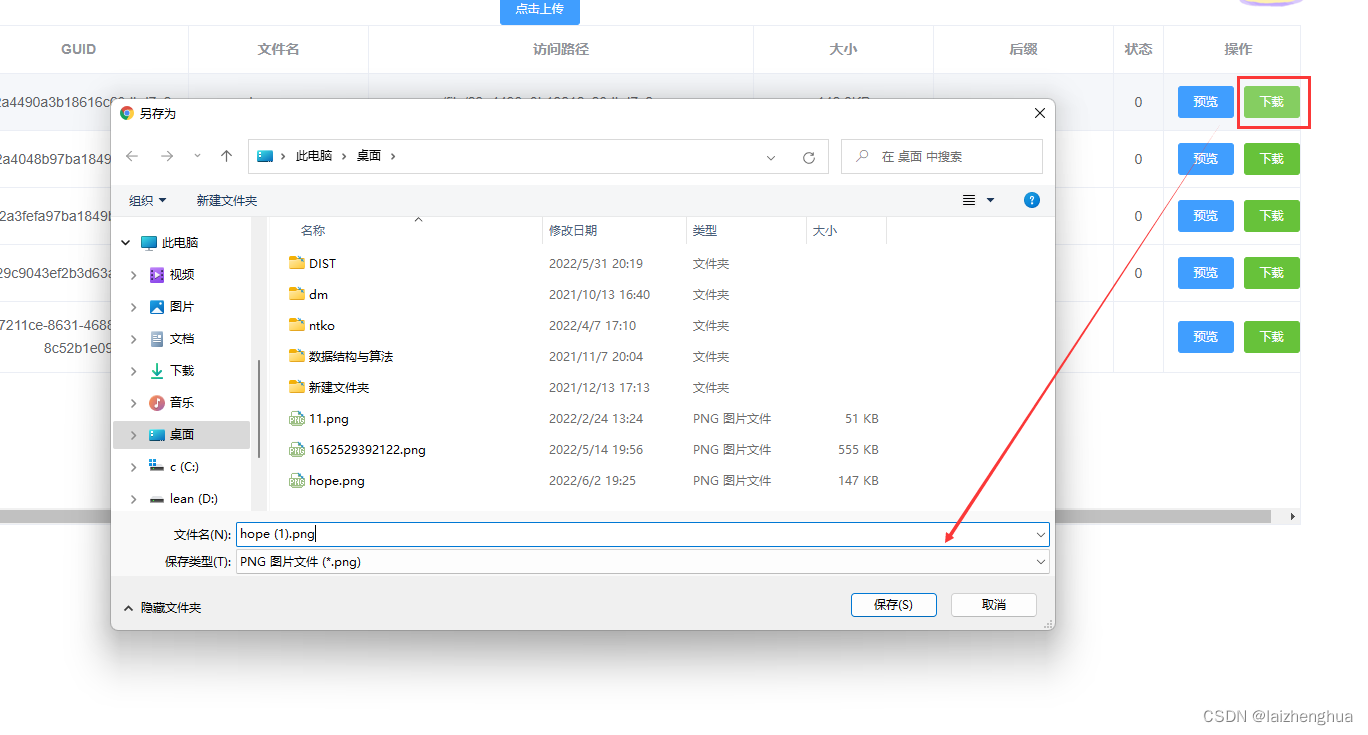The height and width of the screenshot is (735, 1368).
Task: Select 数据结构与算法 folder
Action: (x=351, y=357)
